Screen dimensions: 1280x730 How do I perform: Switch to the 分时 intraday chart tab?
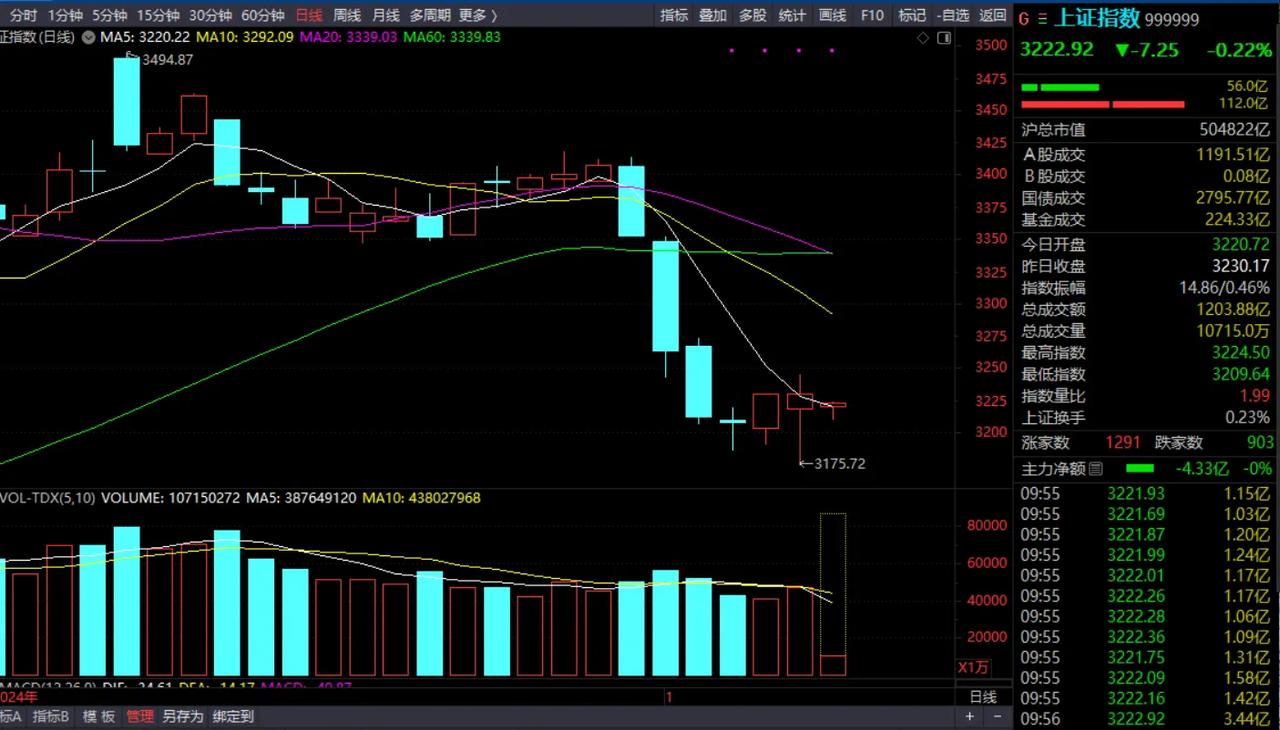23,15
